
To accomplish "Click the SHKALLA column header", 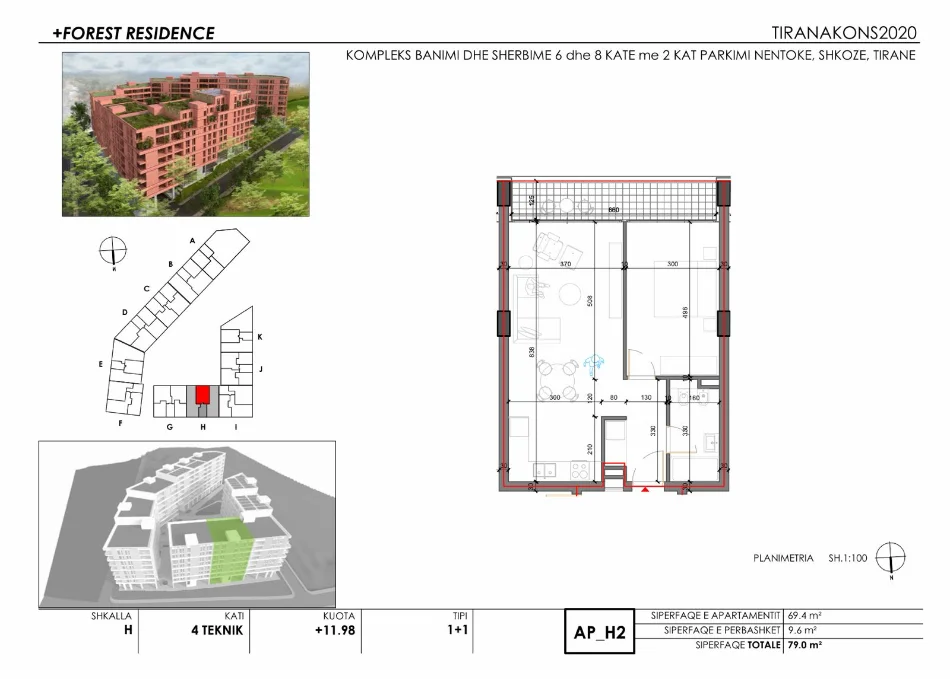I will coord(111,616).
